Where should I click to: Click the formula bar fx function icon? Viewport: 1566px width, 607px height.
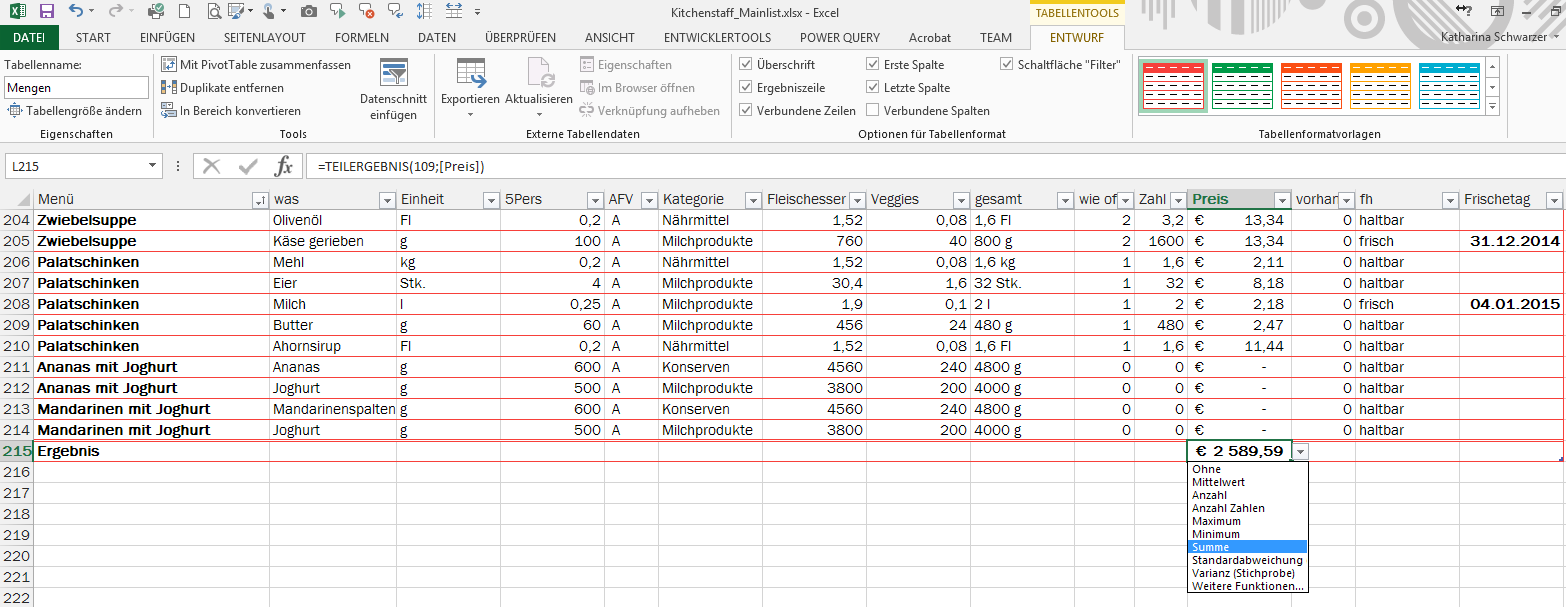284,166
